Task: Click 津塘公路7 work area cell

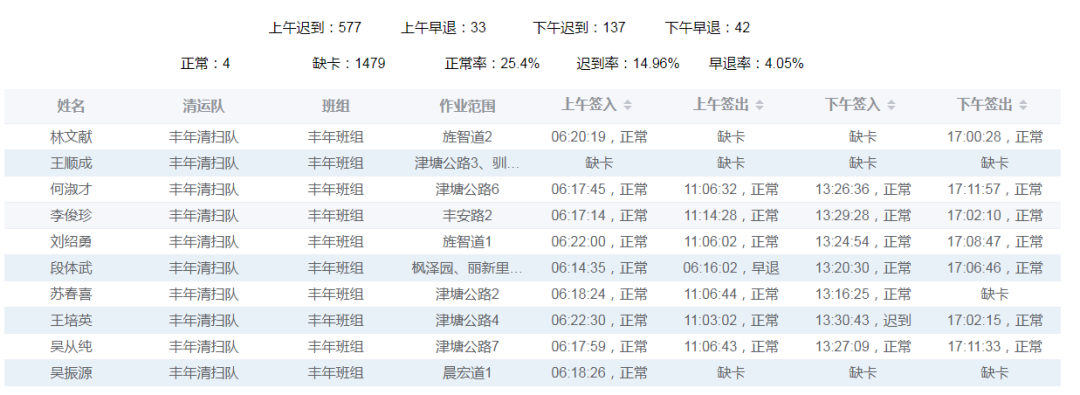Action: [x=468, y=346]
